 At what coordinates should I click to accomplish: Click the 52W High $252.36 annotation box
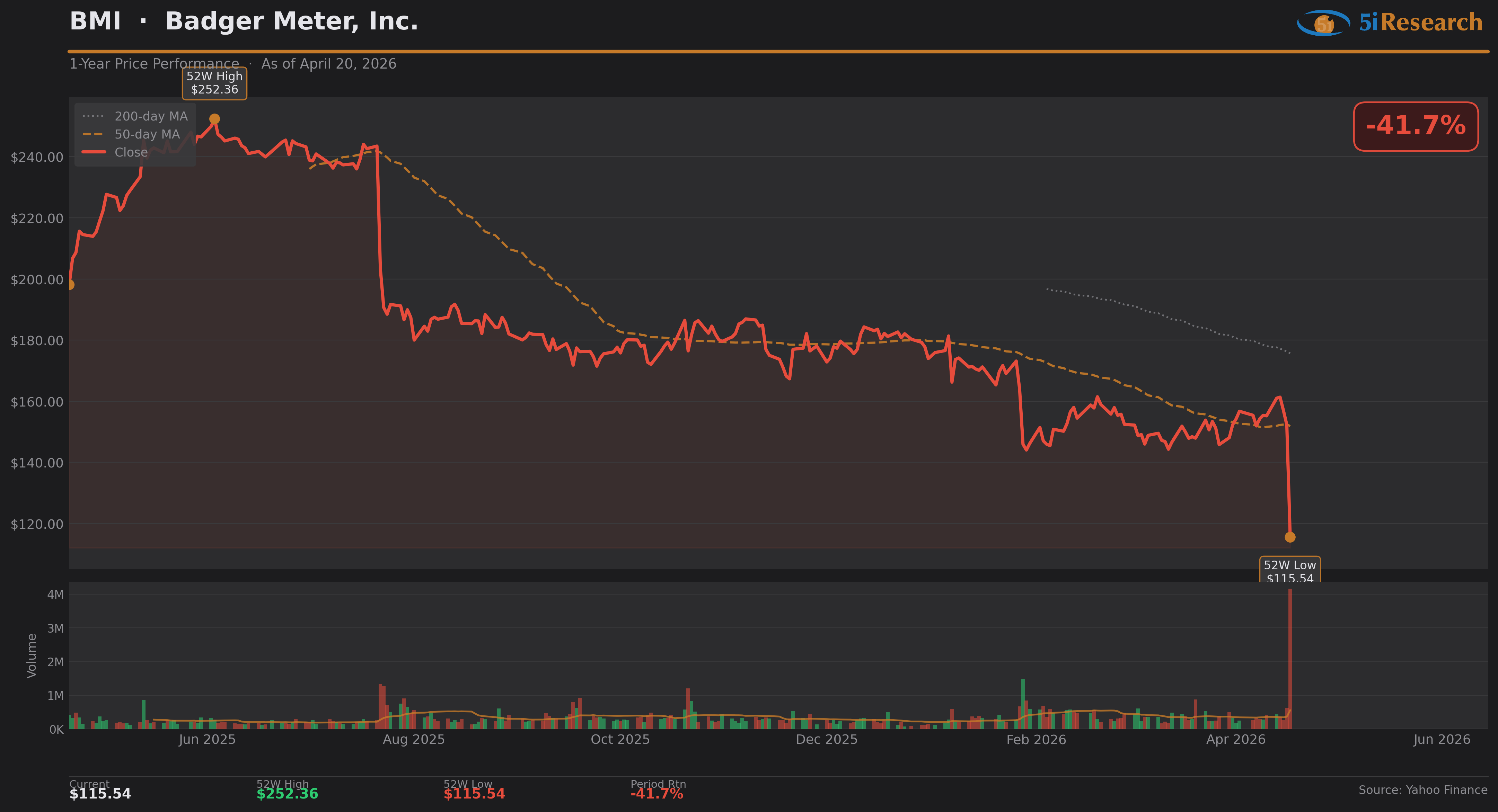pyautogui.click(x=214, y=83)
